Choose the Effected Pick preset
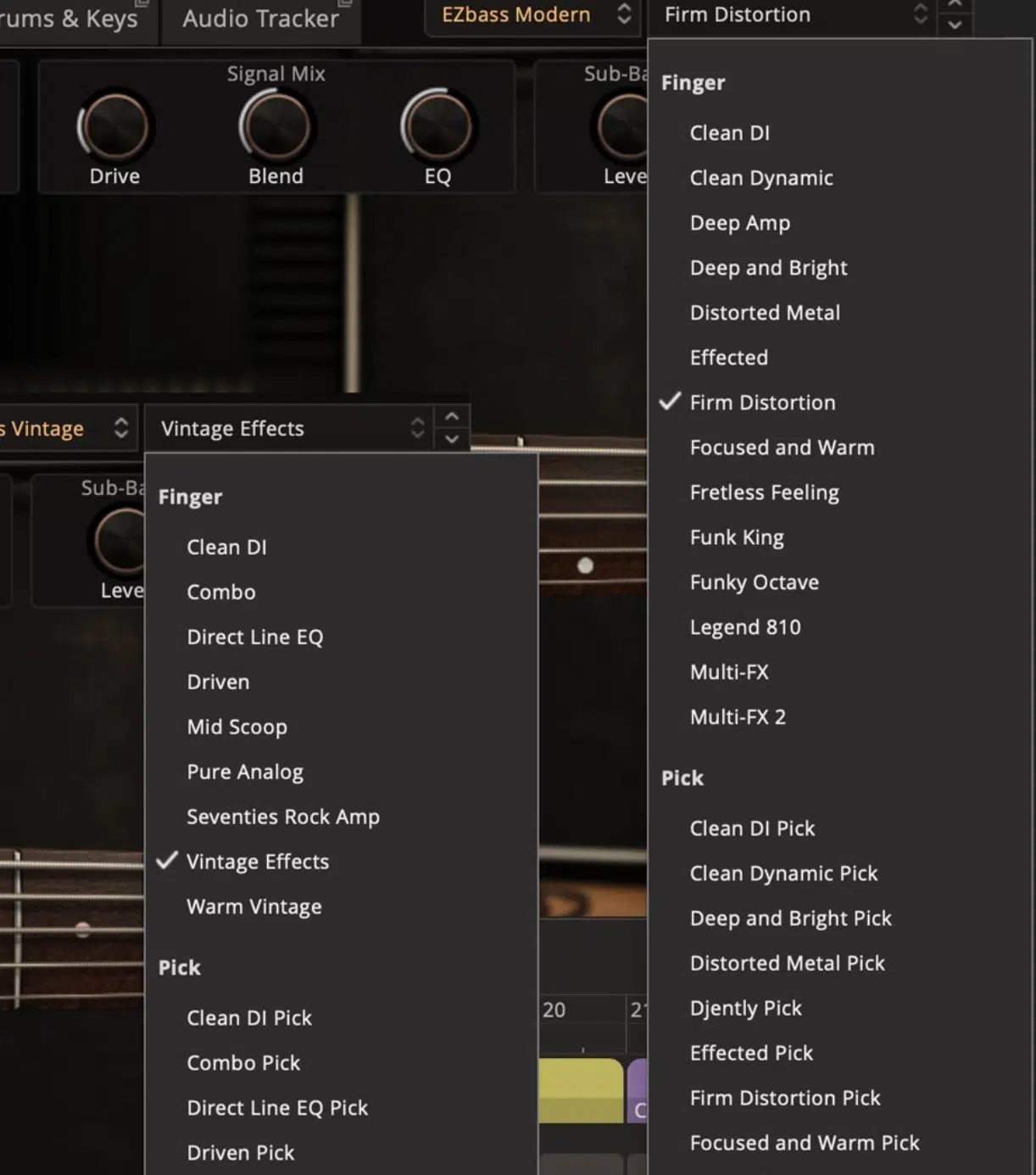Screen dimensions: 1036x1175 pos(840,1053)
